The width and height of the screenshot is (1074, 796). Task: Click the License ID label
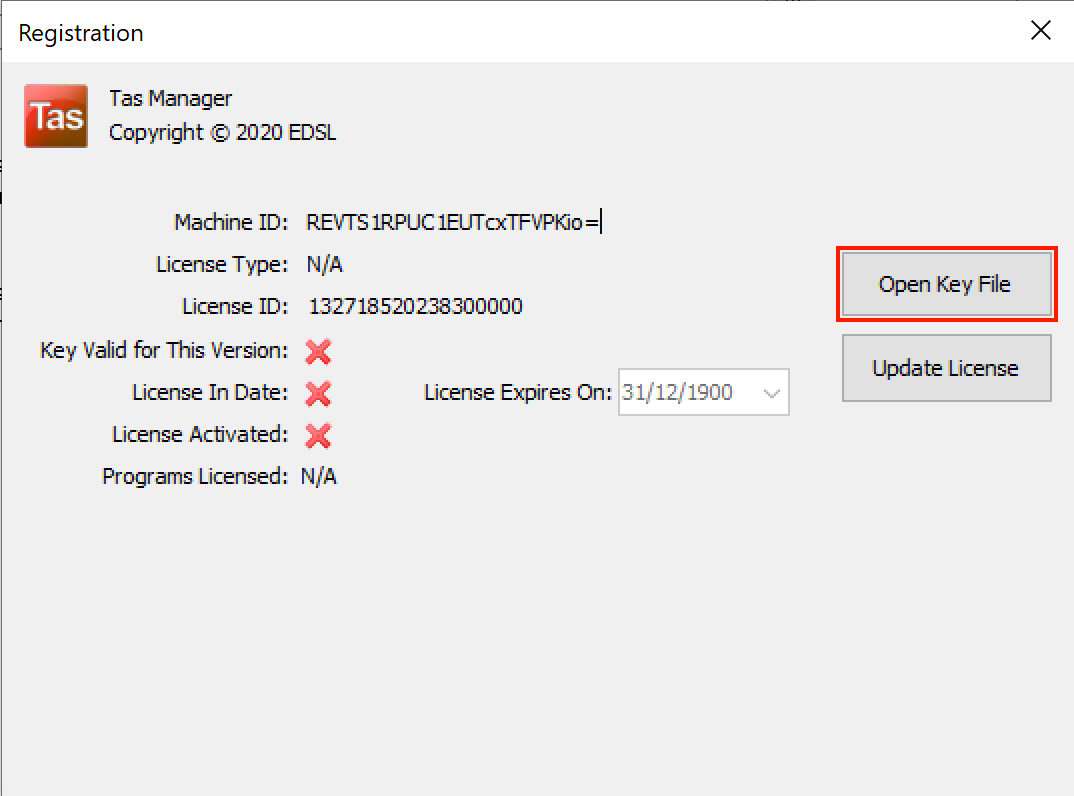(235, 306)
